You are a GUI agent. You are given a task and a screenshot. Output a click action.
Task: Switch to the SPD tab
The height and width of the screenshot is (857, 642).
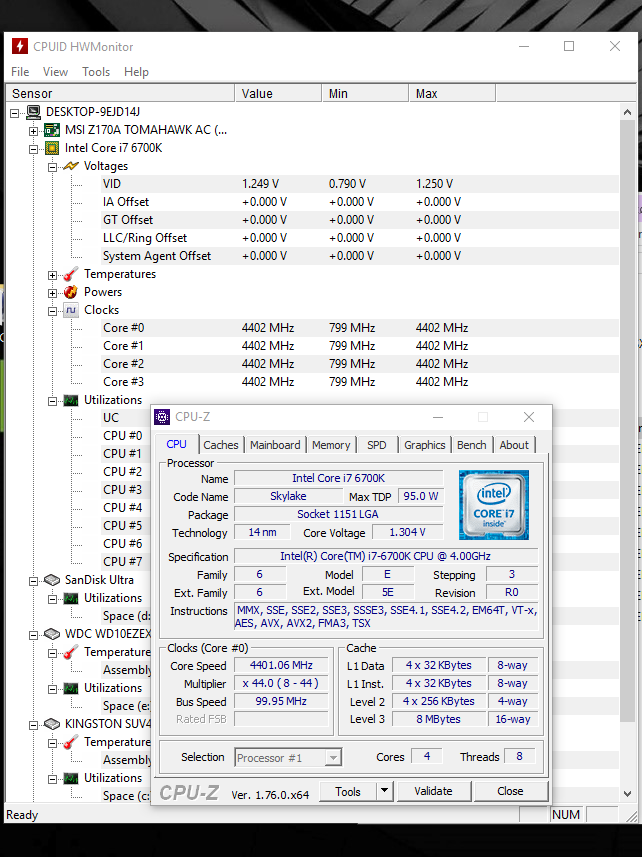click(376, 445)
